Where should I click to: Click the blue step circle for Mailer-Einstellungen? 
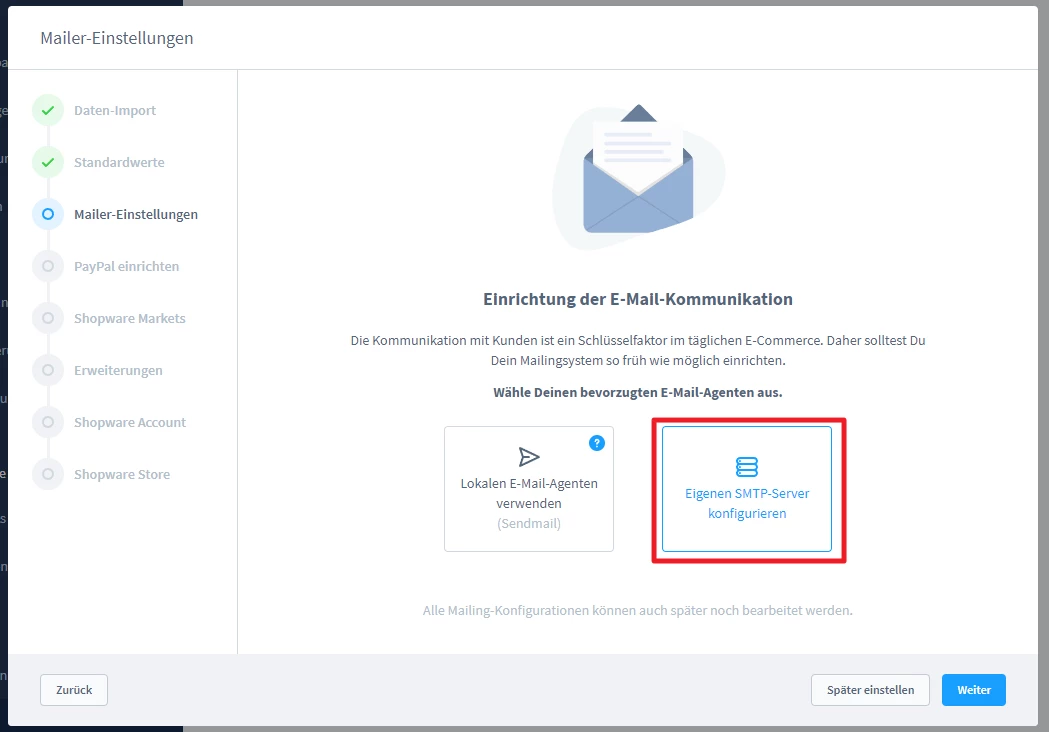[x=47, y=214]
